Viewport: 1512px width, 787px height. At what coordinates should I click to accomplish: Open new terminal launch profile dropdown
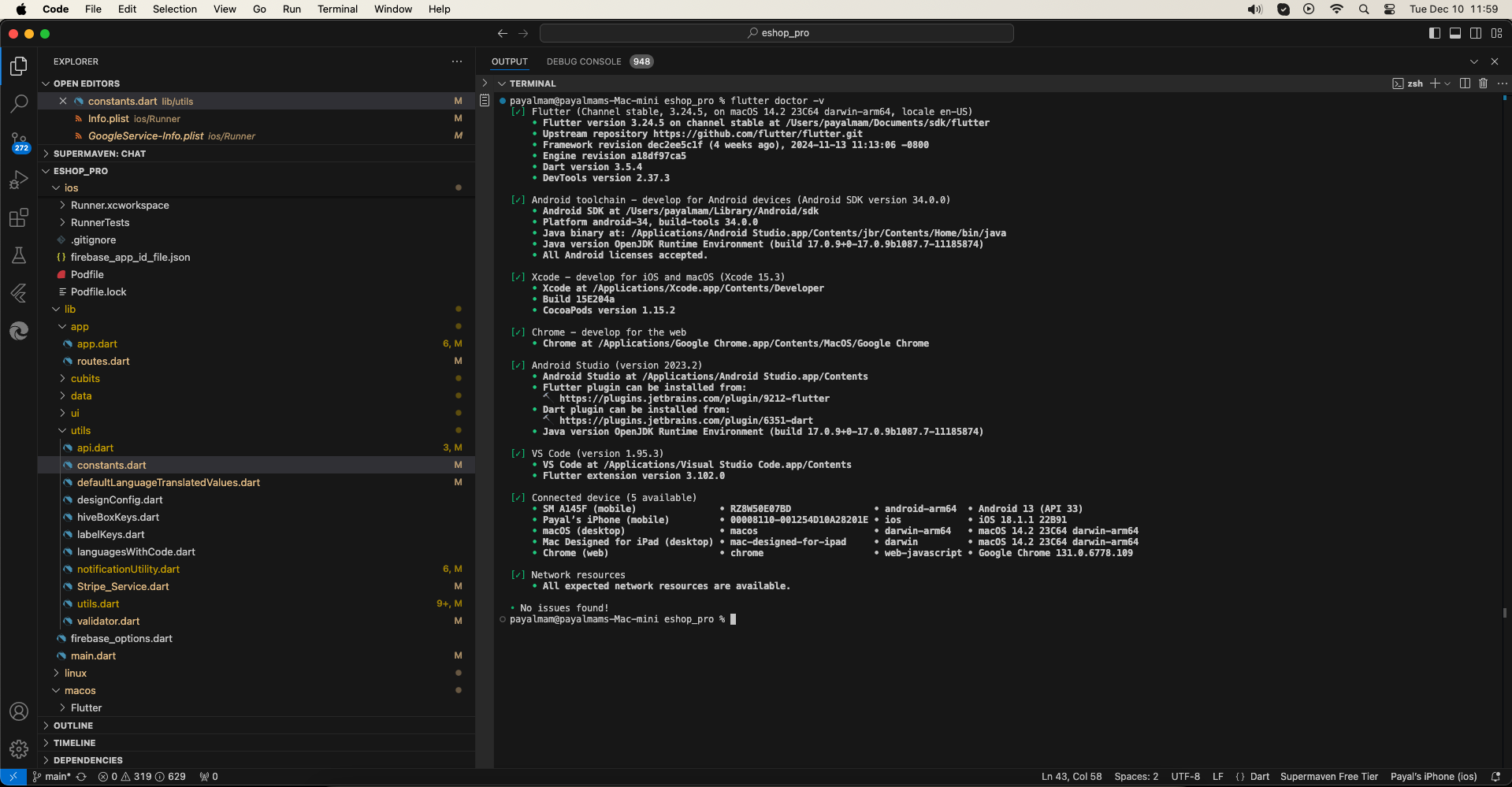(x=1447, y=84)
